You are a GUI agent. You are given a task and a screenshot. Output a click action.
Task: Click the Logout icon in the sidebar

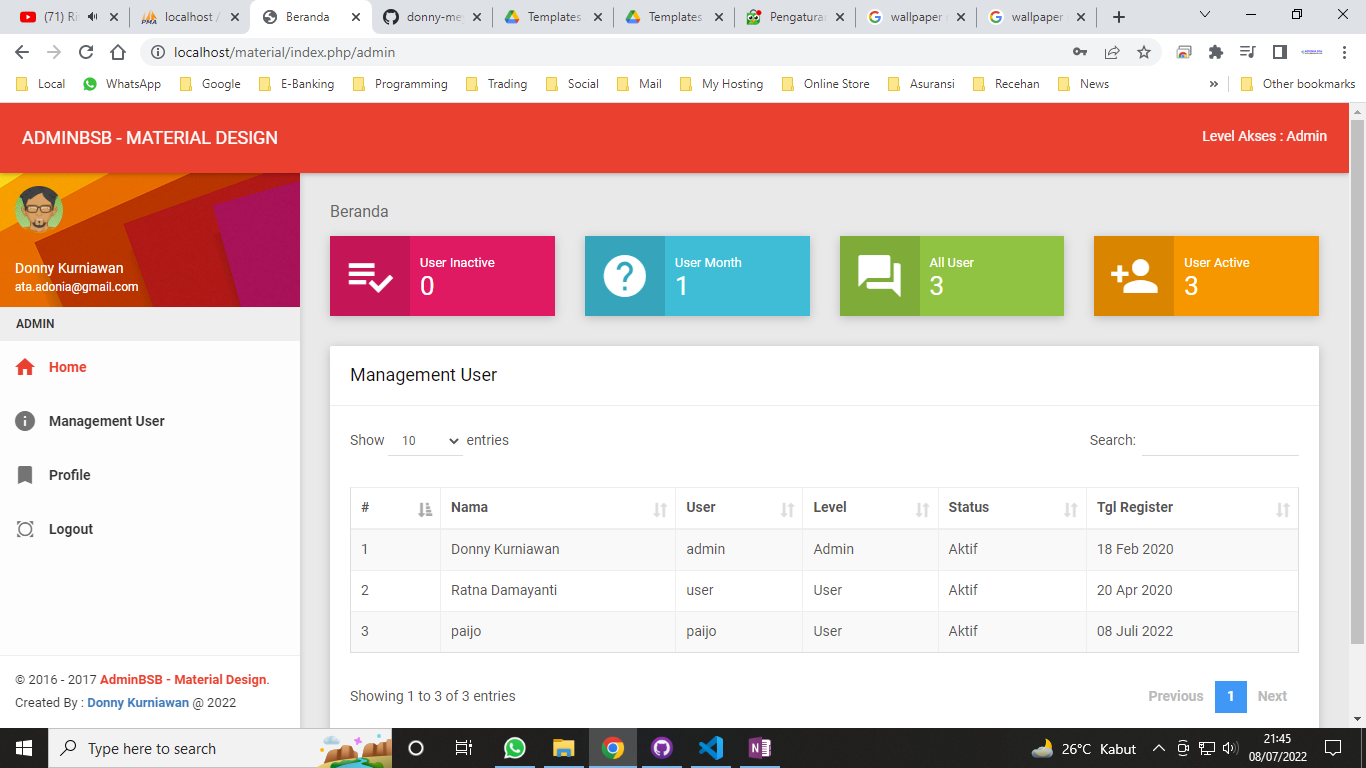[25, 529]
